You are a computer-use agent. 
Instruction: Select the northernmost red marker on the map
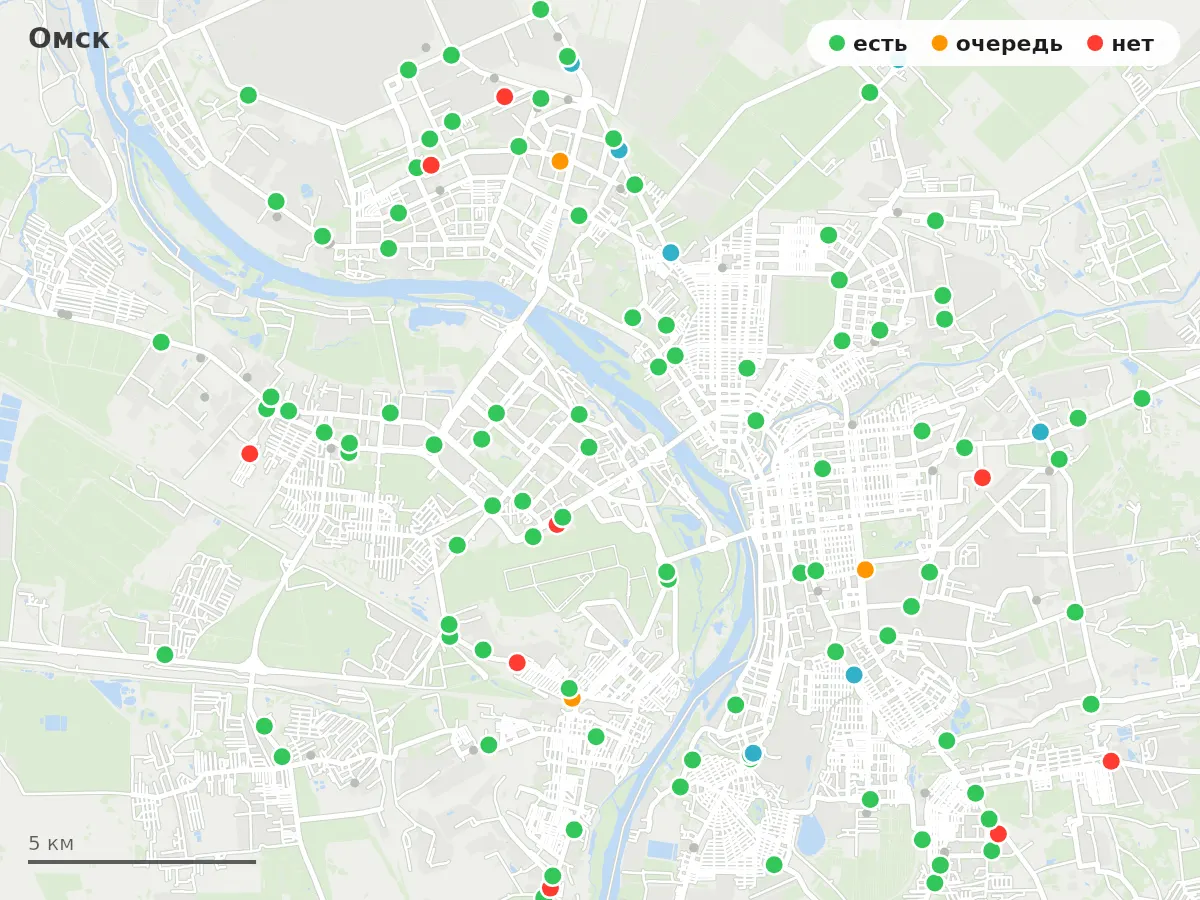click(505, 97)
